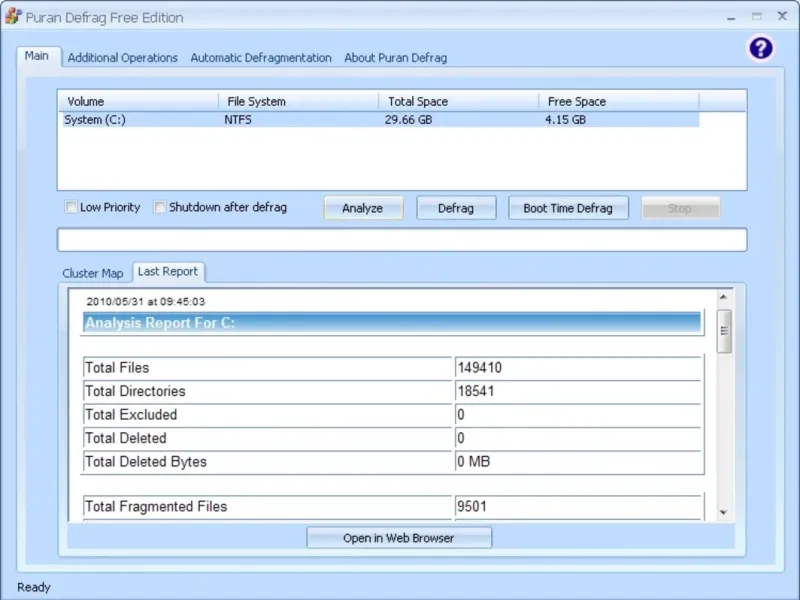Screen dimensions: 800x600
Task: Click the Puran Defrag app icon in title bar
Action: [x=13, y=16]
